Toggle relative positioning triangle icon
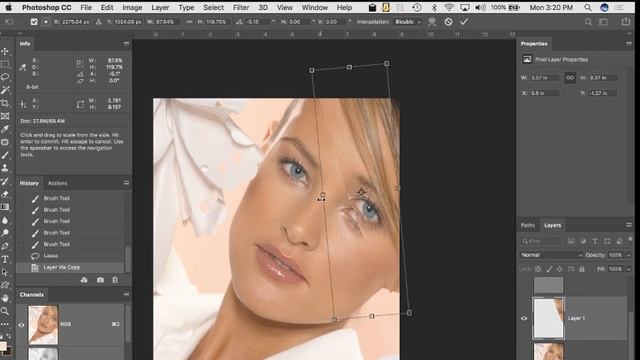640x360 pixels. pos(99,22)
